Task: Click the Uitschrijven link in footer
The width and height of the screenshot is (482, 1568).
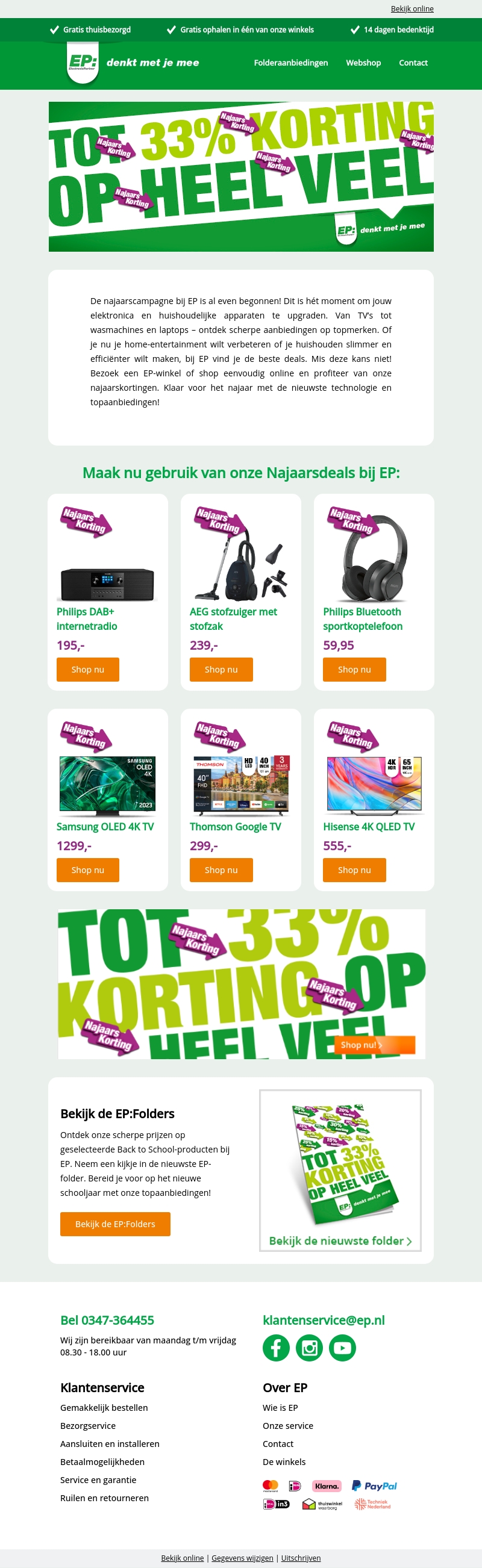Action: point(301,1558)
